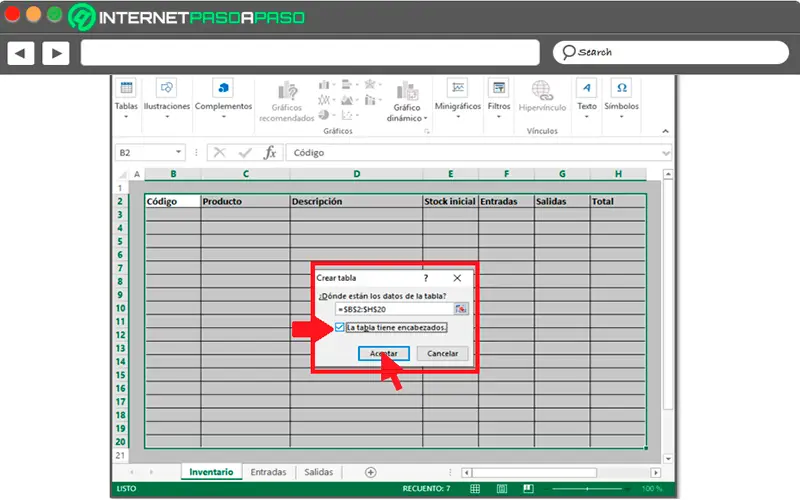Open the Filtros menu
The width and height of the screenshot is (800, 500).
498,99
